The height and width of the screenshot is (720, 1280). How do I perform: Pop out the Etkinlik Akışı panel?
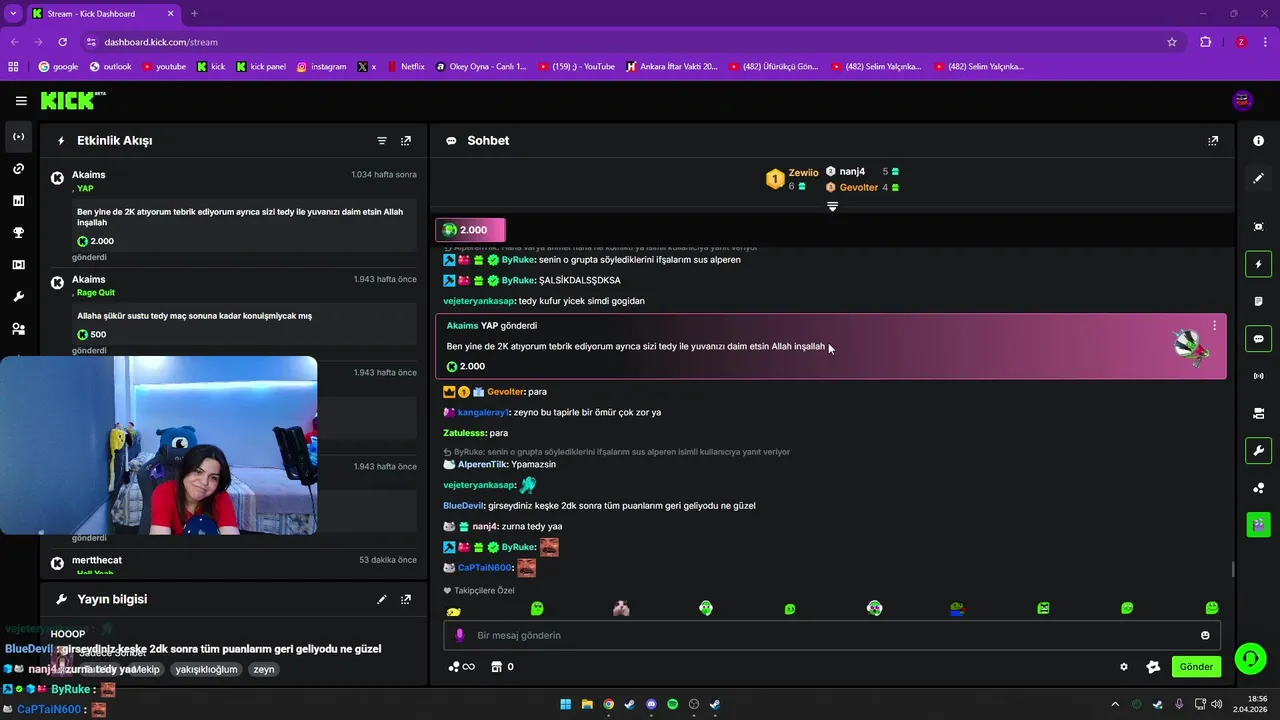click(406, 141)
